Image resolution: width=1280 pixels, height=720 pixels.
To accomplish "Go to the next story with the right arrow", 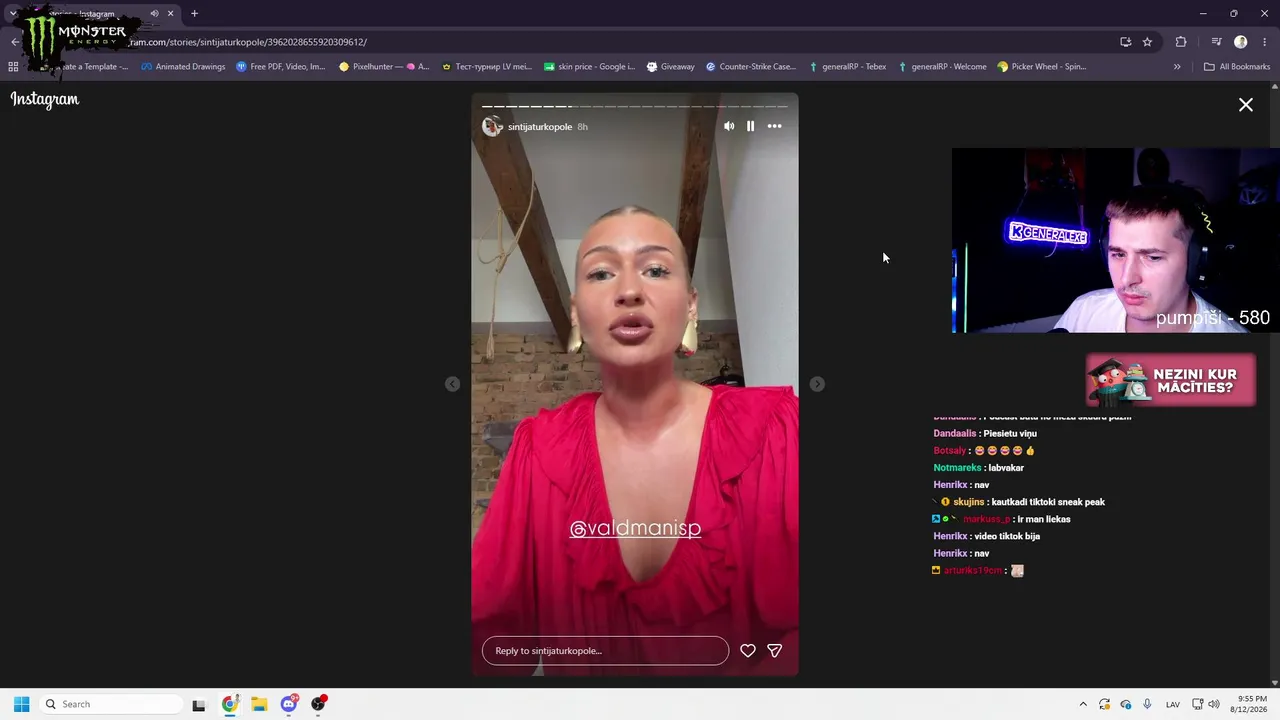I will (x=817, y=384).
